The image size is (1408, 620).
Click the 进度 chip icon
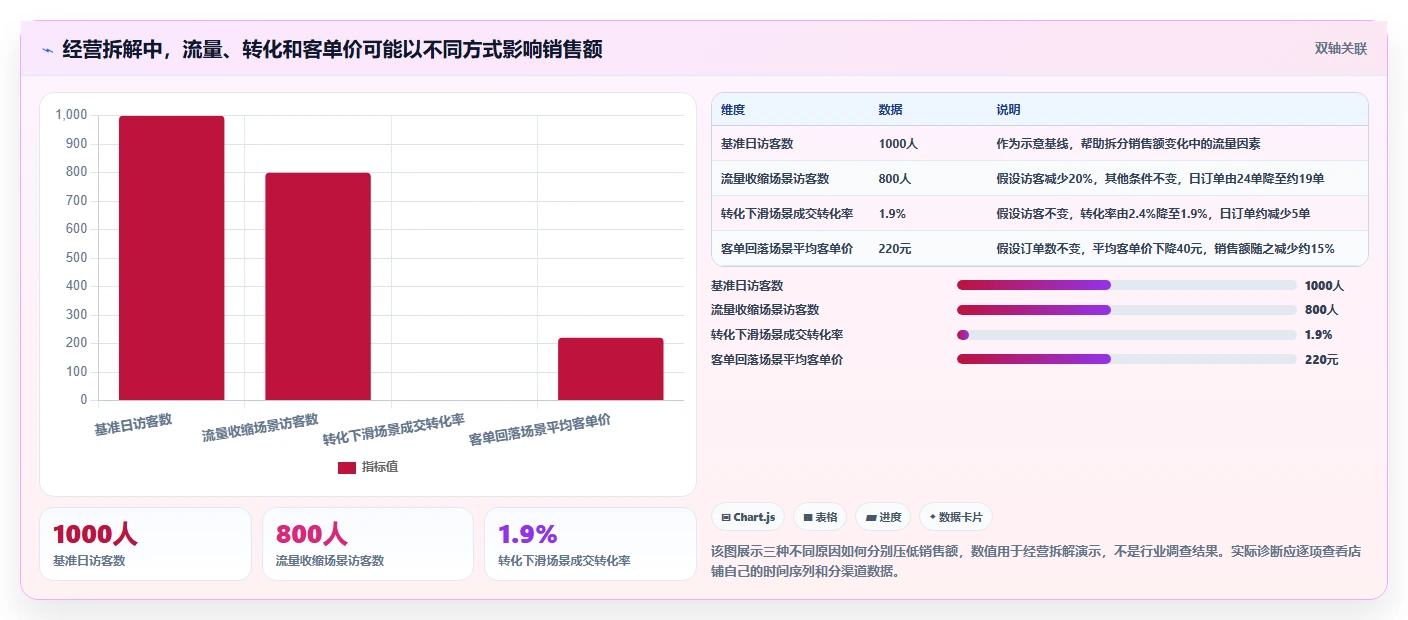click(871, 518)
